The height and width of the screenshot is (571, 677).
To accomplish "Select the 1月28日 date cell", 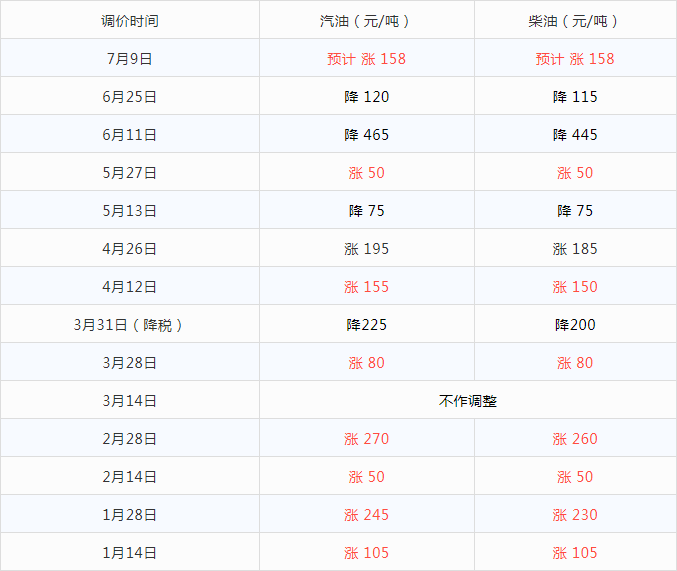I will pos(130,515).
